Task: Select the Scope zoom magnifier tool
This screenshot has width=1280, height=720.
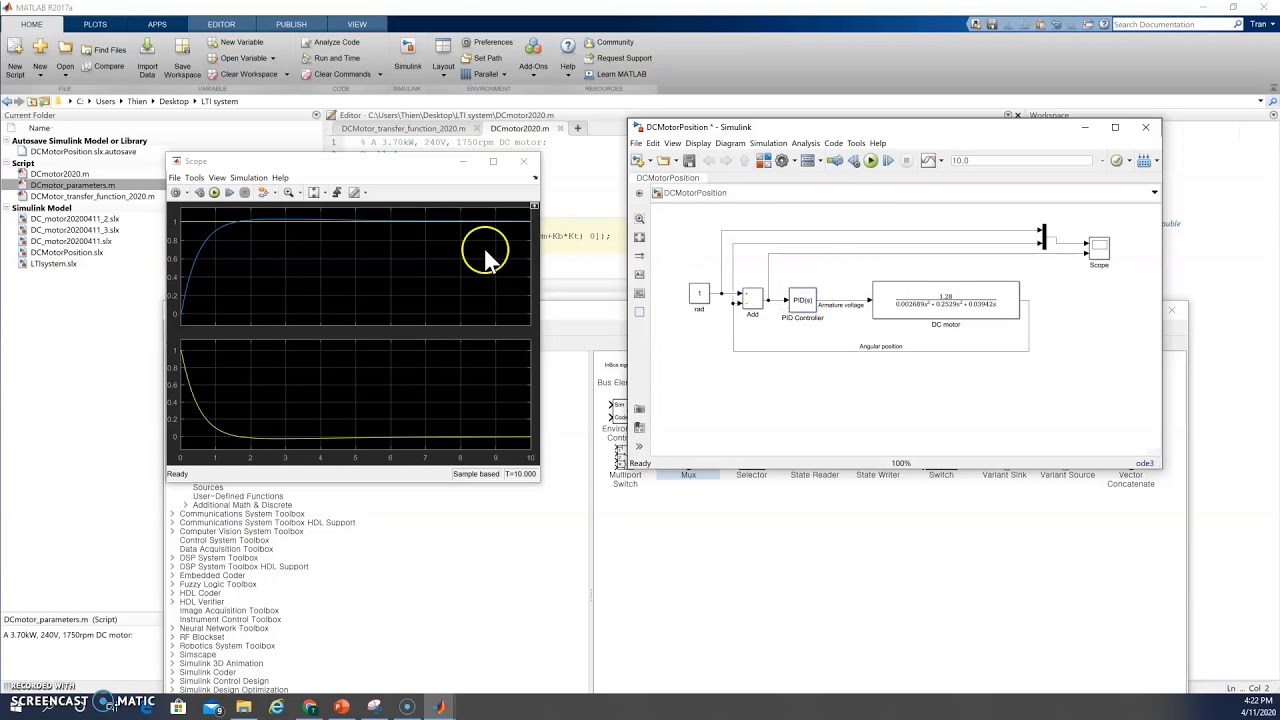Action: click(289, 193)
